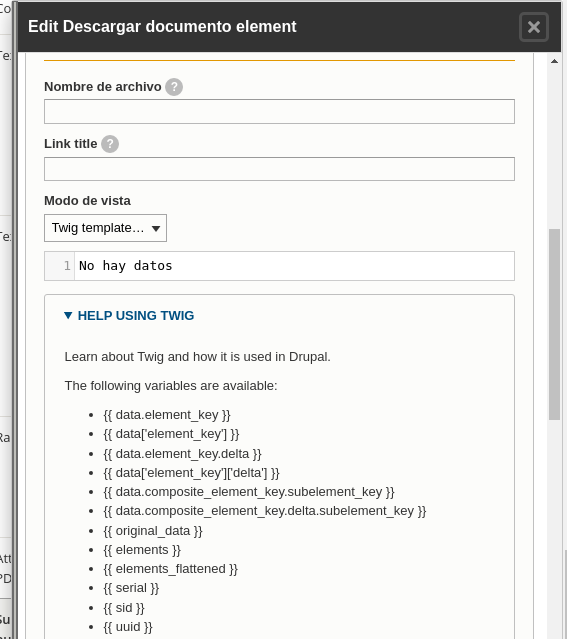The width and height of the screenshot is (567, 639).
Task: Click the dialog's vertical scrollbar thumb
Action: point(554,324)
